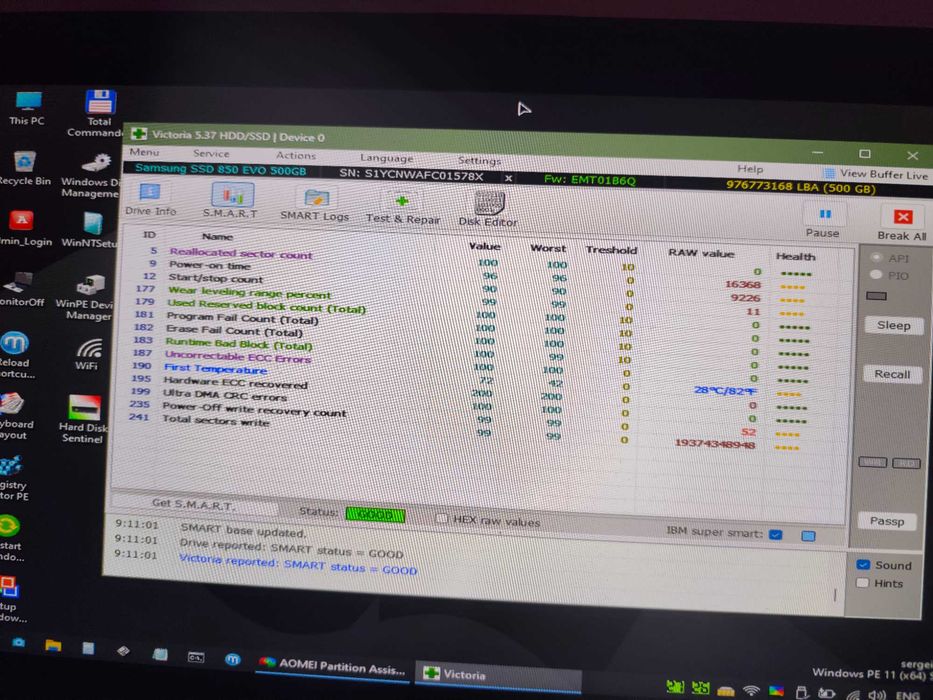933x700 pixels.
Task: Click the camera icon in the taskbar
Action: click(18, 642)
